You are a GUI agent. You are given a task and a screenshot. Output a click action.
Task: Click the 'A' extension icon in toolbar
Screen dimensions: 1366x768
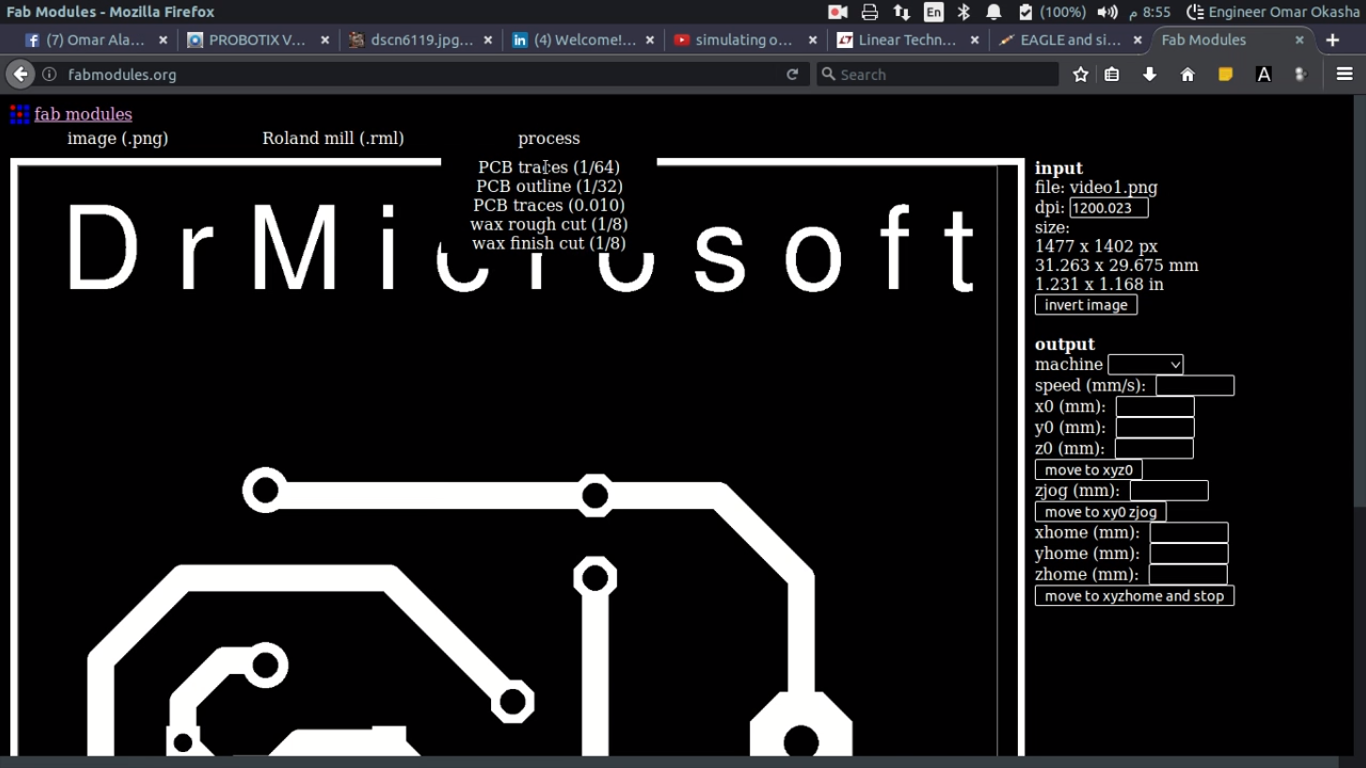pos(1264,74)
